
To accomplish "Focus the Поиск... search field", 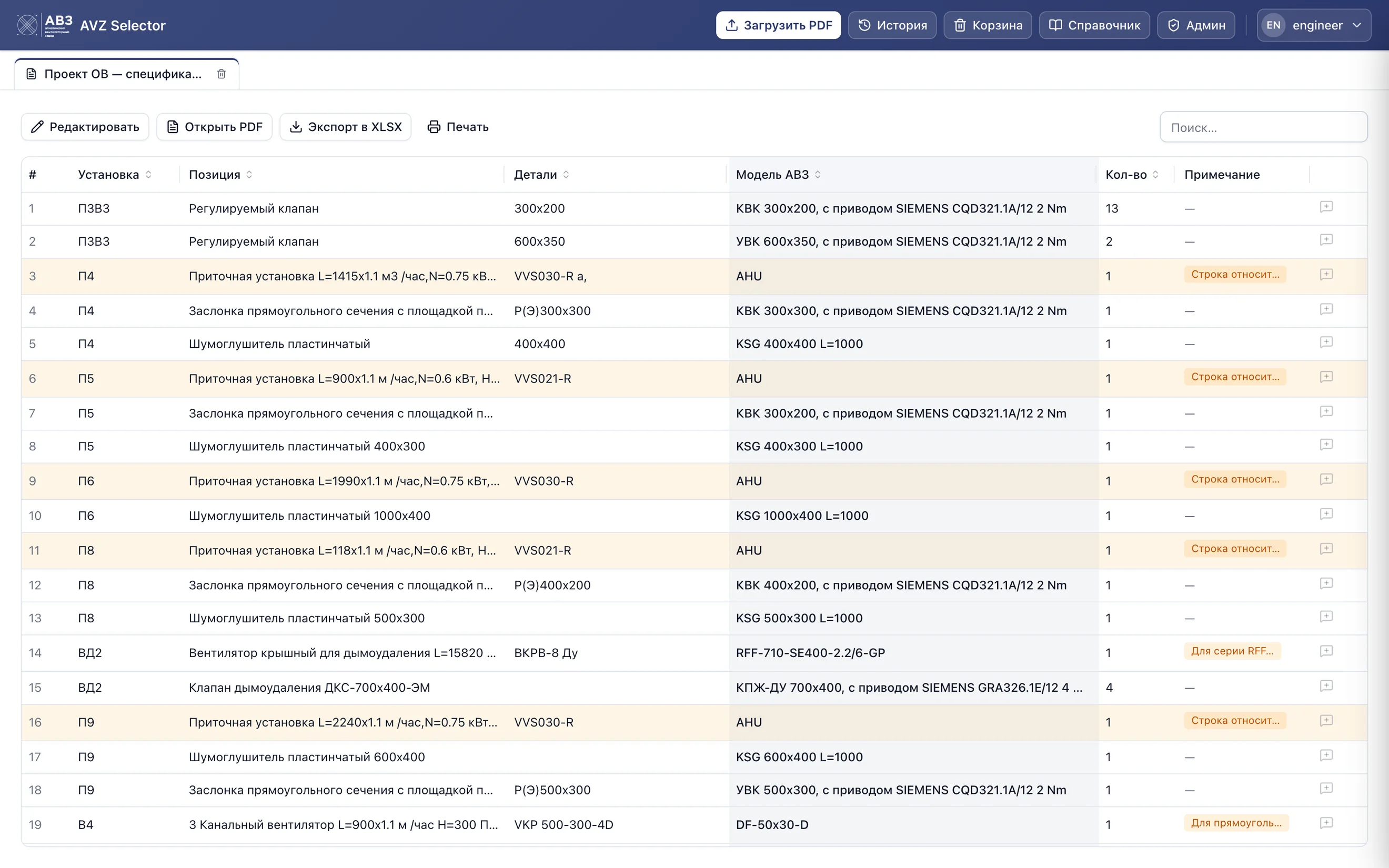I will [x=1263, y=127].
